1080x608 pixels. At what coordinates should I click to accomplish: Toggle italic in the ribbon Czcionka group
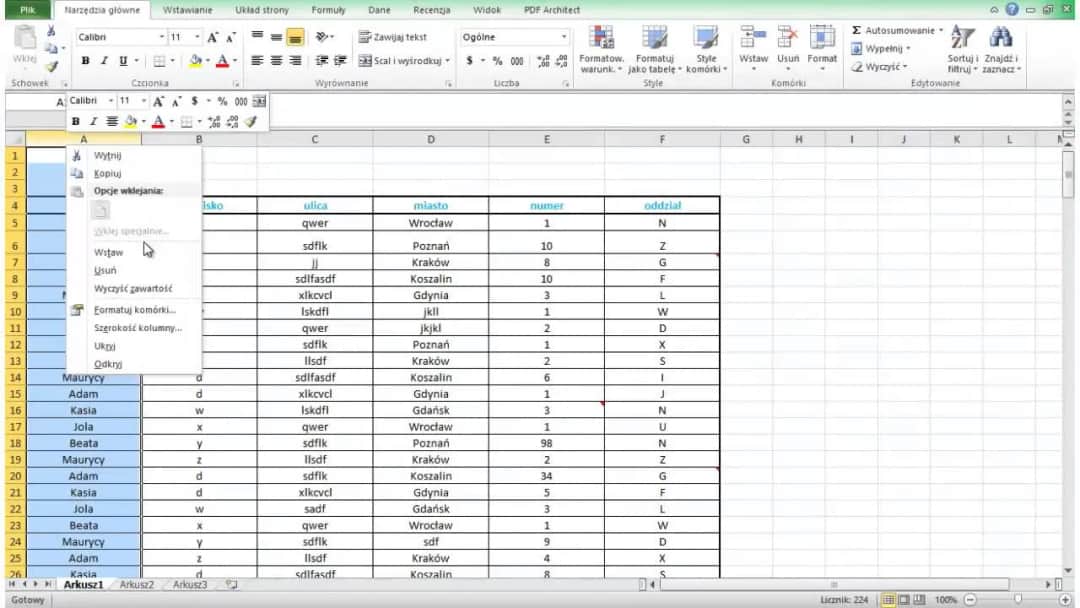click(x=103, y=60)
